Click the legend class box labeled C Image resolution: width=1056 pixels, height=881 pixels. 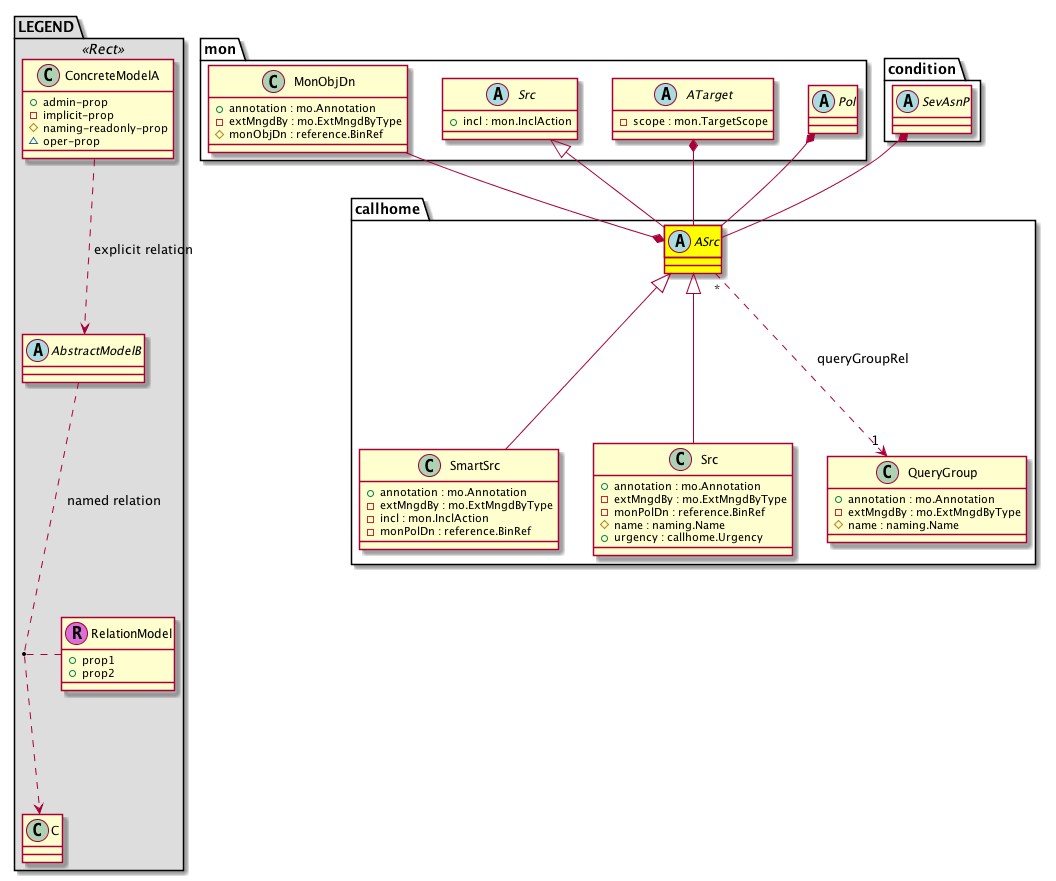point(40,838)
